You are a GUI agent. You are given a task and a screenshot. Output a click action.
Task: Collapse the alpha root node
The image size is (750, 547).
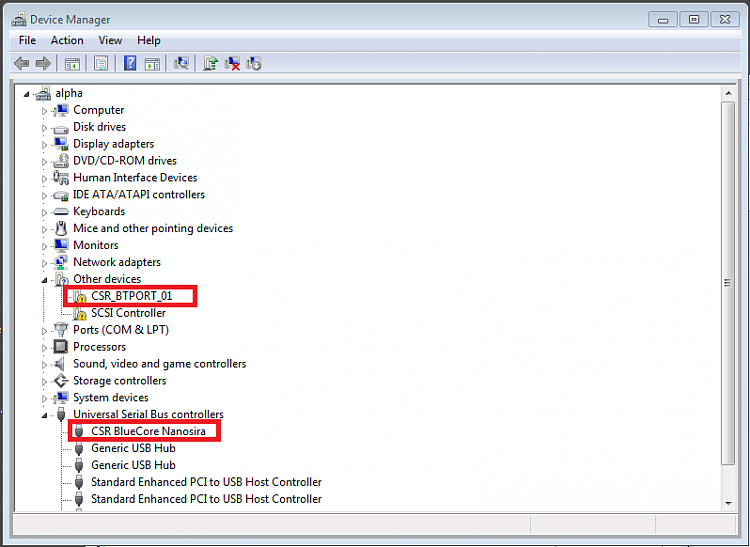26,94
